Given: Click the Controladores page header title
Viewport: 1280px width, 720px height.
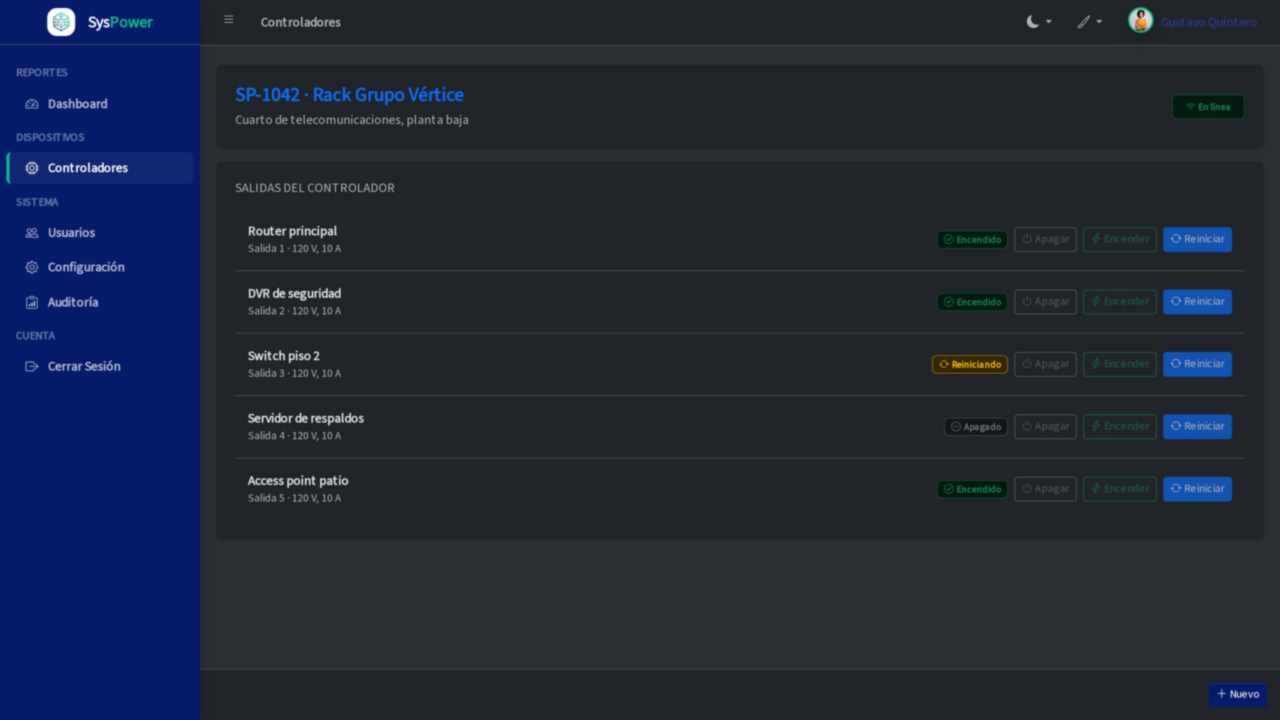Looking at the screenshot, I should click(301, 22).
